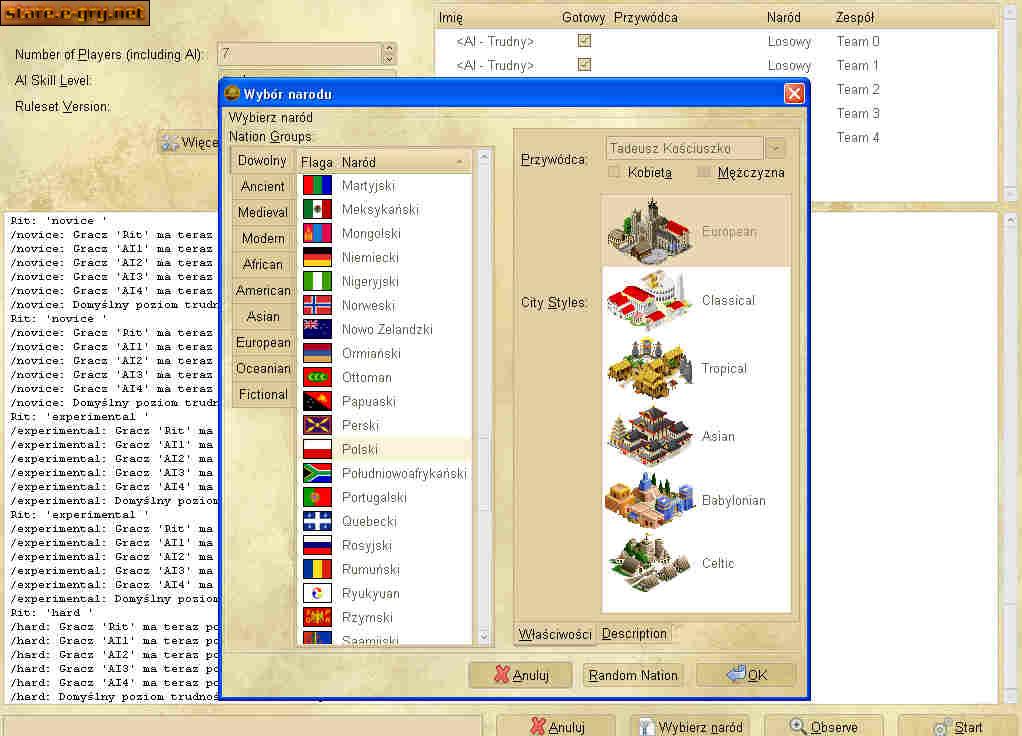Switch to the Dowolny nation group tab
The height and width of the screenshot is (736, 1022).
coord(262,160)
